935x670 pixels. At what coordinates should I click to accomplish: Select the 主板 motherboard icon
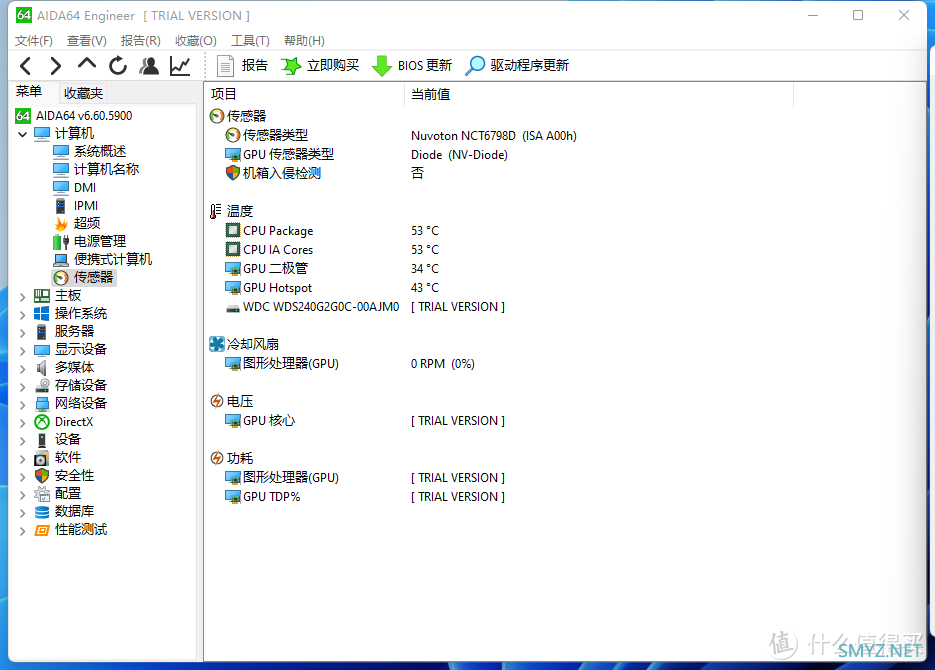[42, 296]
